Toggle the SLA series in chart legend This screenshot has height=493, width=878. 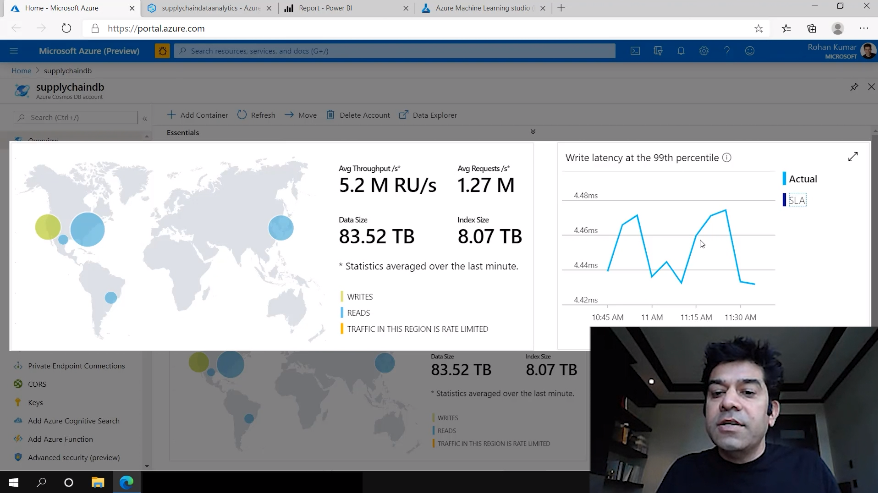click(796, 200)
